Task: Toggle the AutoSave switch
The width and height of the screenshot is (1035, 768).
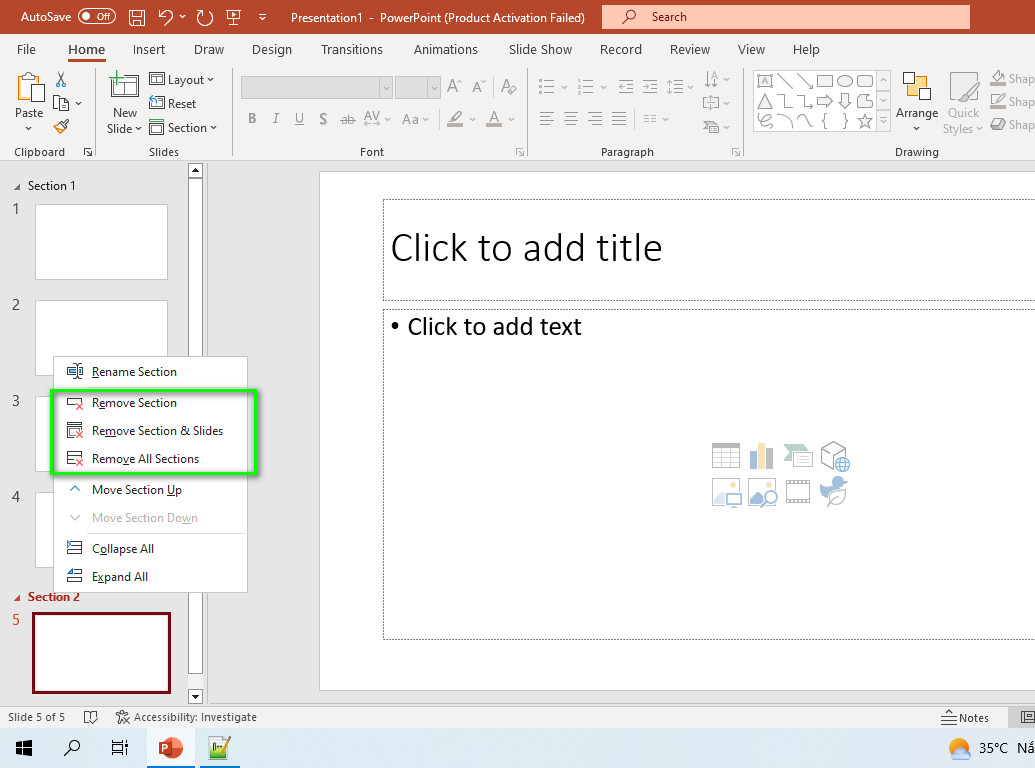Action: 97,16
